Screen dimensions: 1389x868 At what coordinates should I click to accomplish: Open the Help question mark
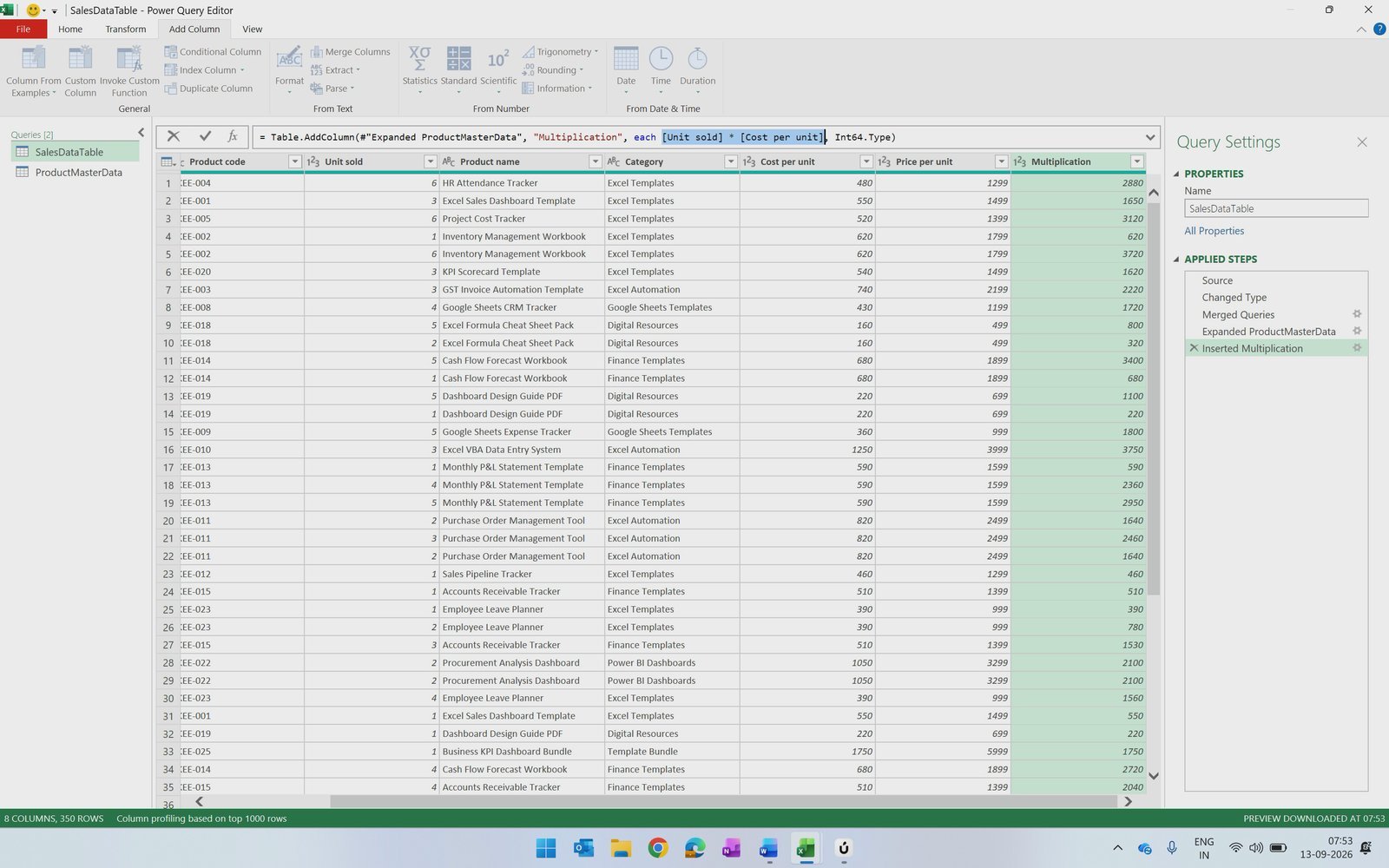click(1379, 30)
